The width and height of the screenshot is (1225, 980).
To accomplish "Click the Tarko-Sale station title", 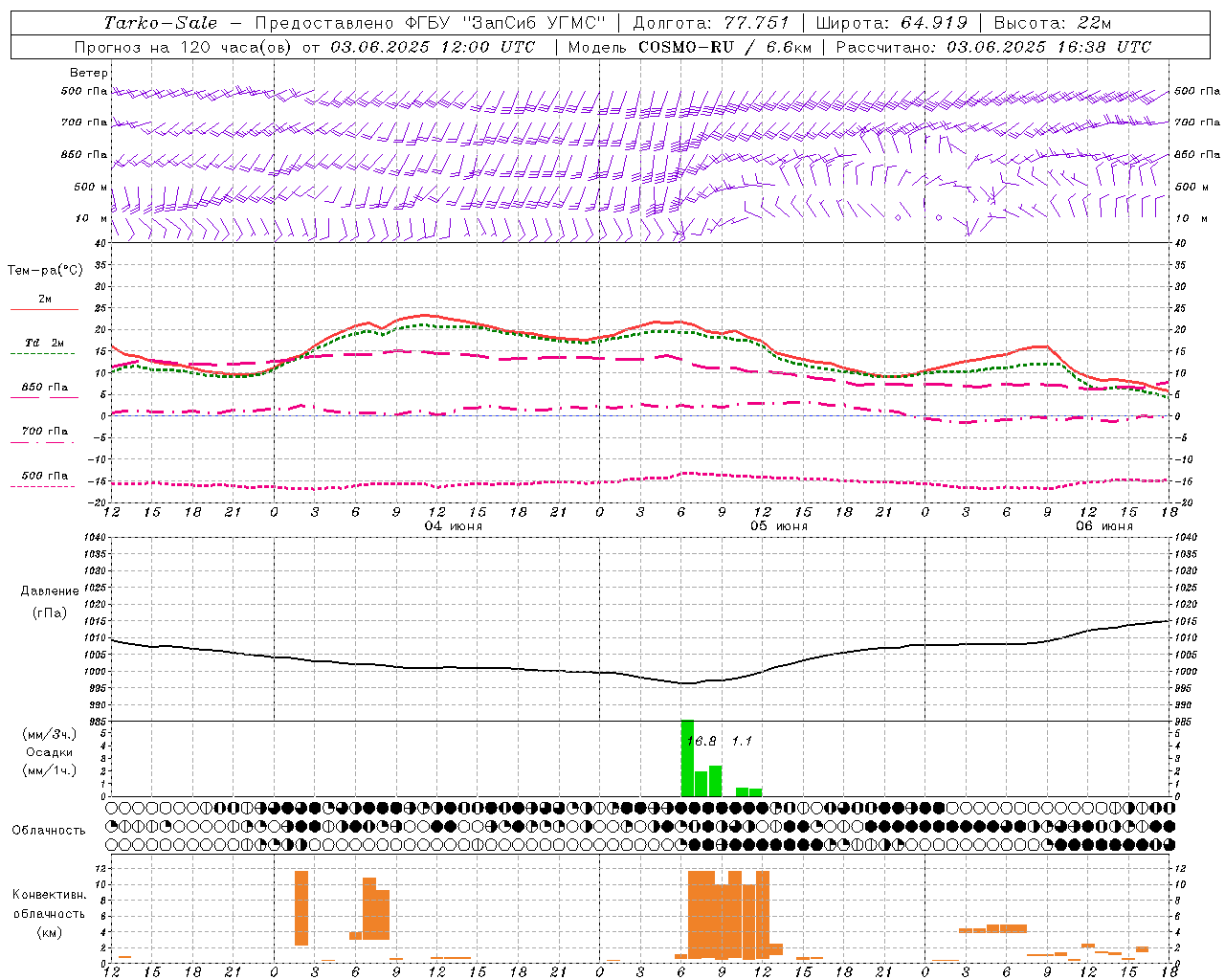I will click(x=160, y=23).
